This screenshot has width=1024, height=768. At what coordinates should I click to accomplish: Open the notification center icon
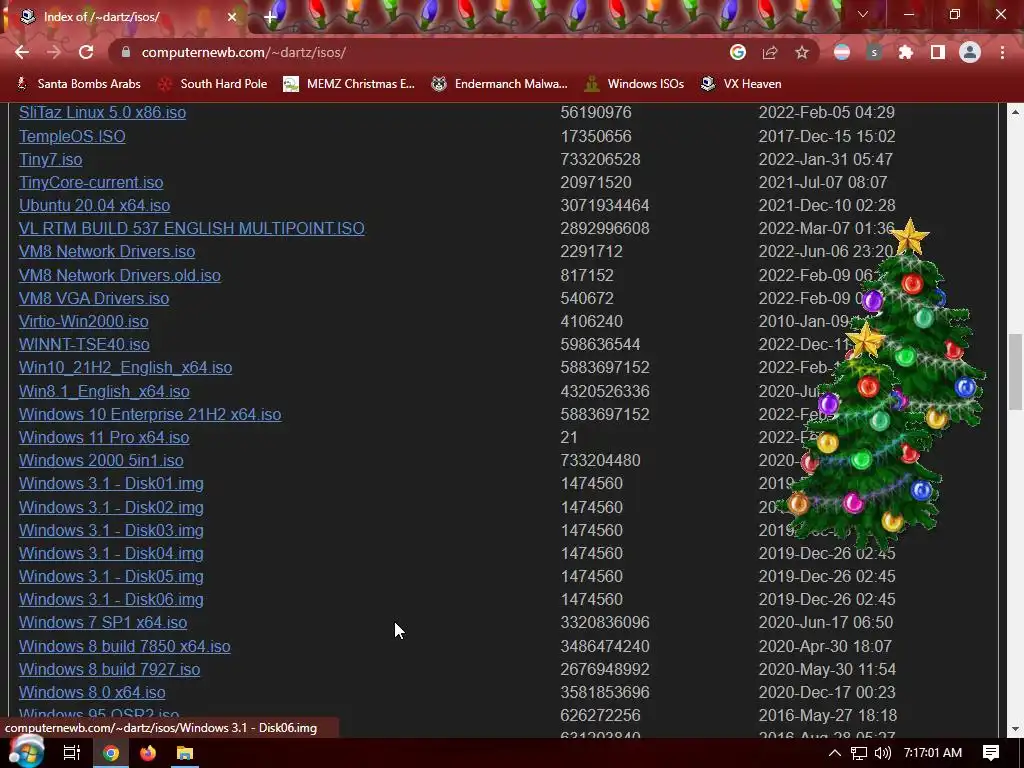[991, 753]
